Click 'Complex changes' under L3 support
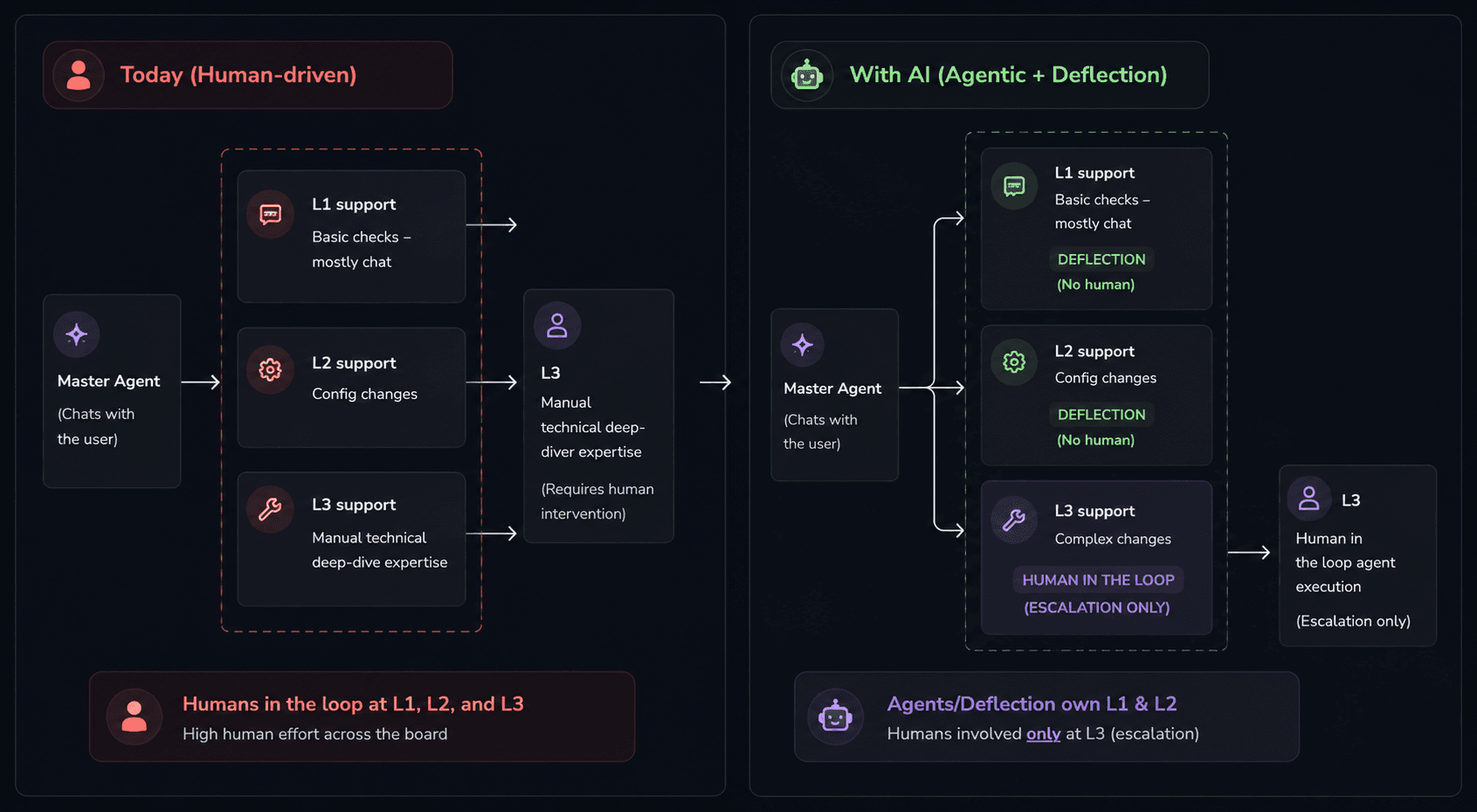 click(1113, 539)
